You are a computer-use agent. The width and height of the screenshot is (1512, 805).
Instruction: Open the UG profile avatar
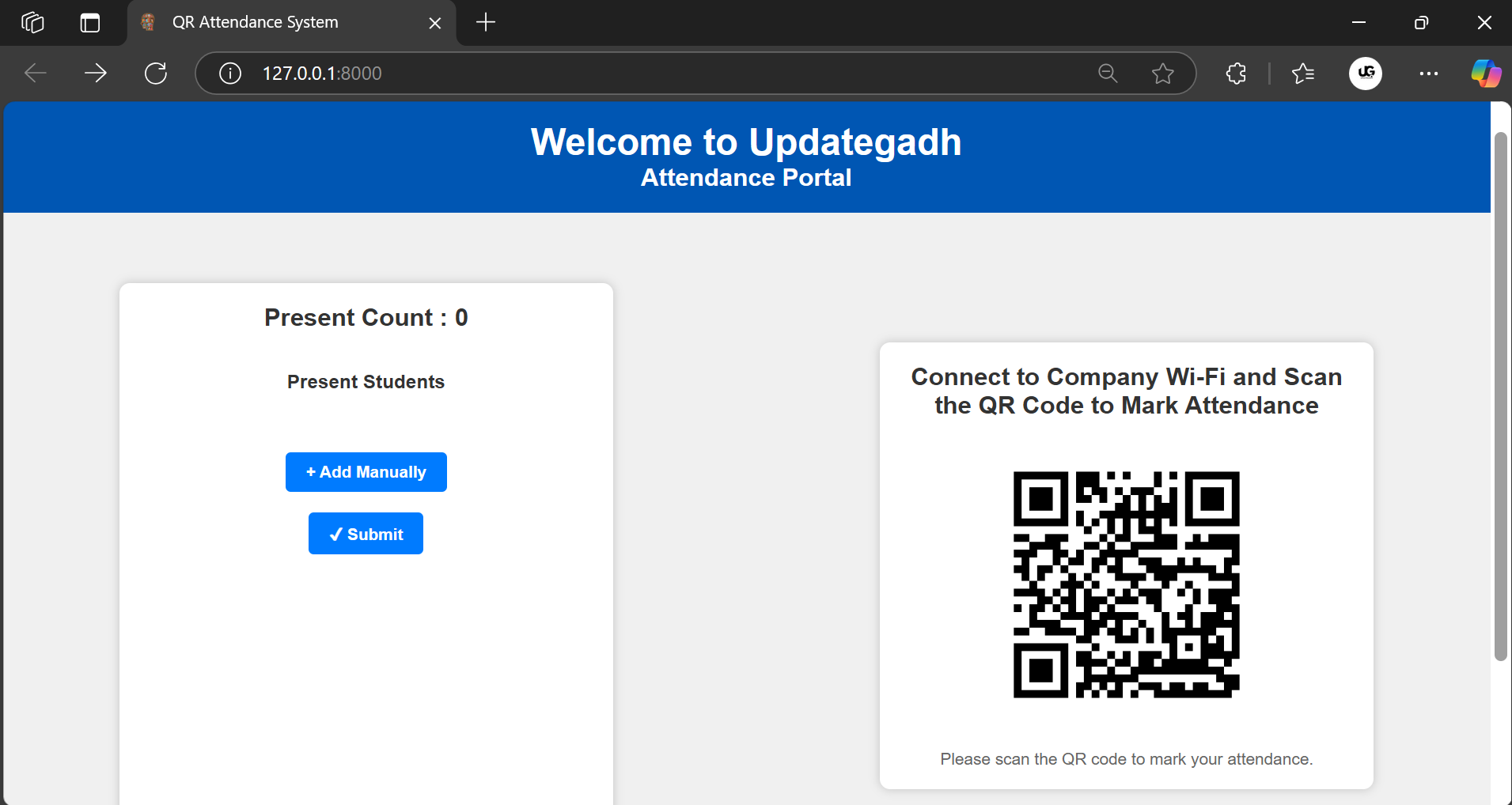tap(1365, 74)
